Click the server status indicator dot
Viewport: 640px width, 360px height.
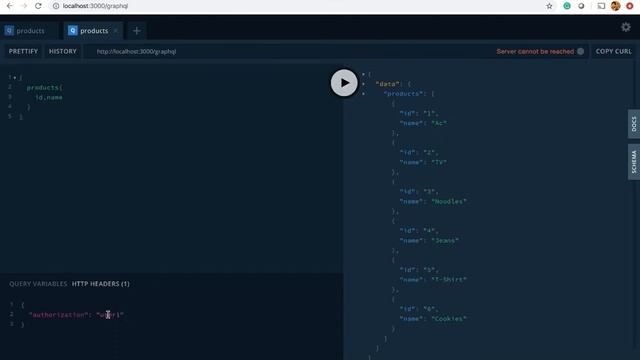pyautogui.click(x=580, y=51)
